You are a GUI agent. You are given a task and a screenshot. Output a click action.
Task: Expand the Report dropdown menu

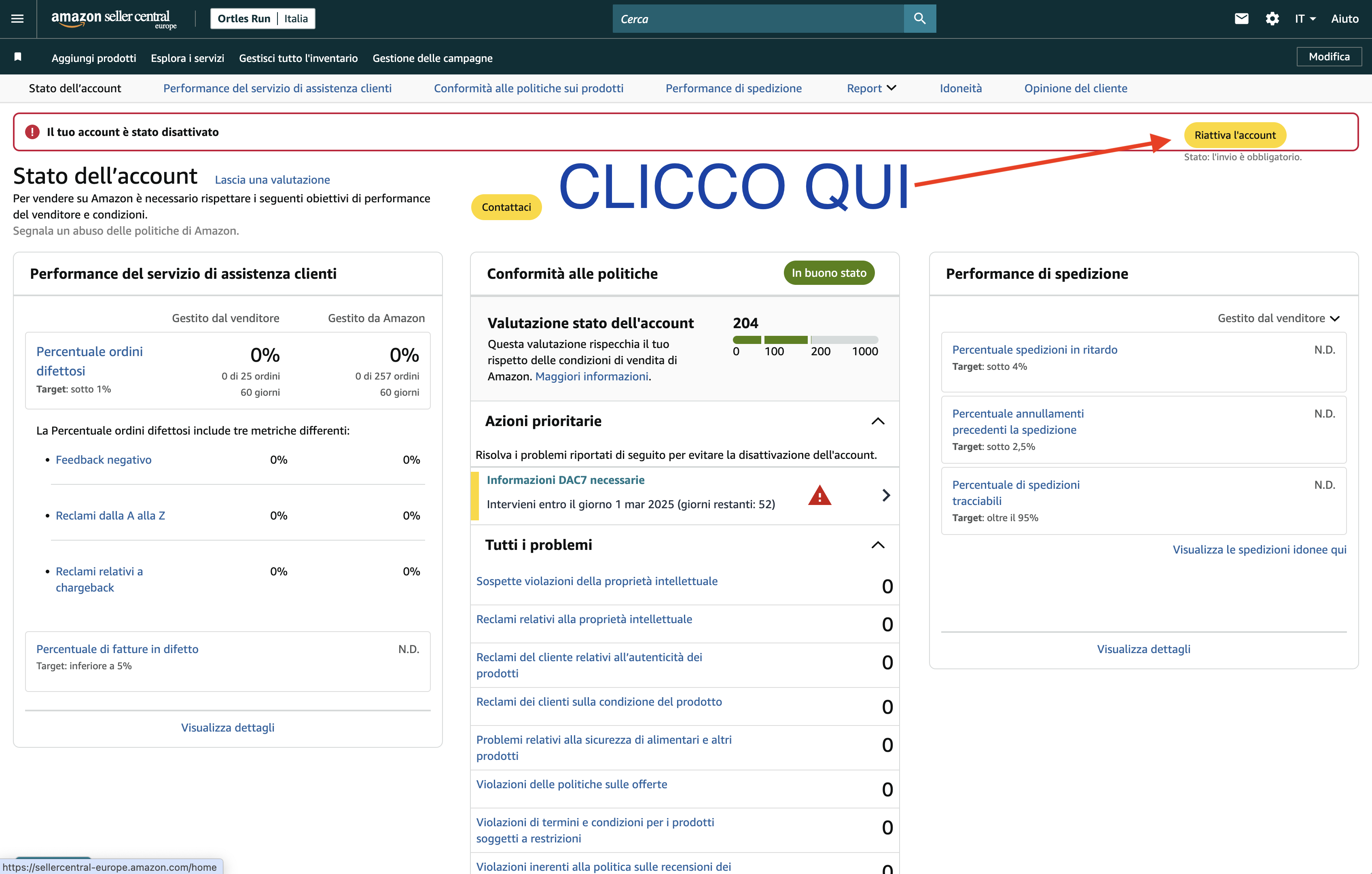pos(871,88)
